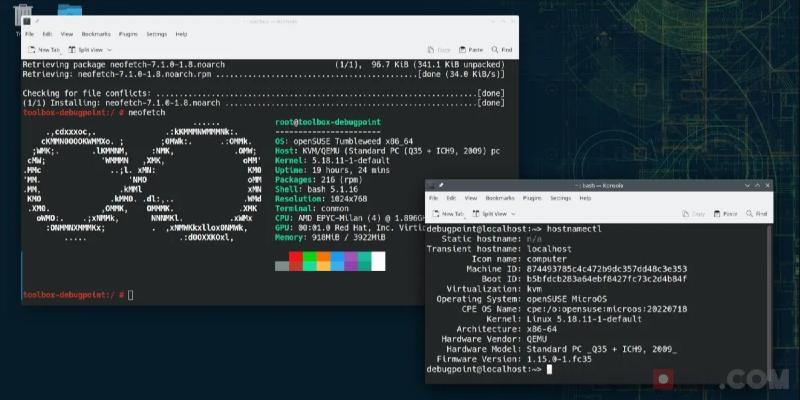Open Bookmarks menu in toolbox Konsole window
The width and height of the screenshot is (800, 400).
coord(96,34)
